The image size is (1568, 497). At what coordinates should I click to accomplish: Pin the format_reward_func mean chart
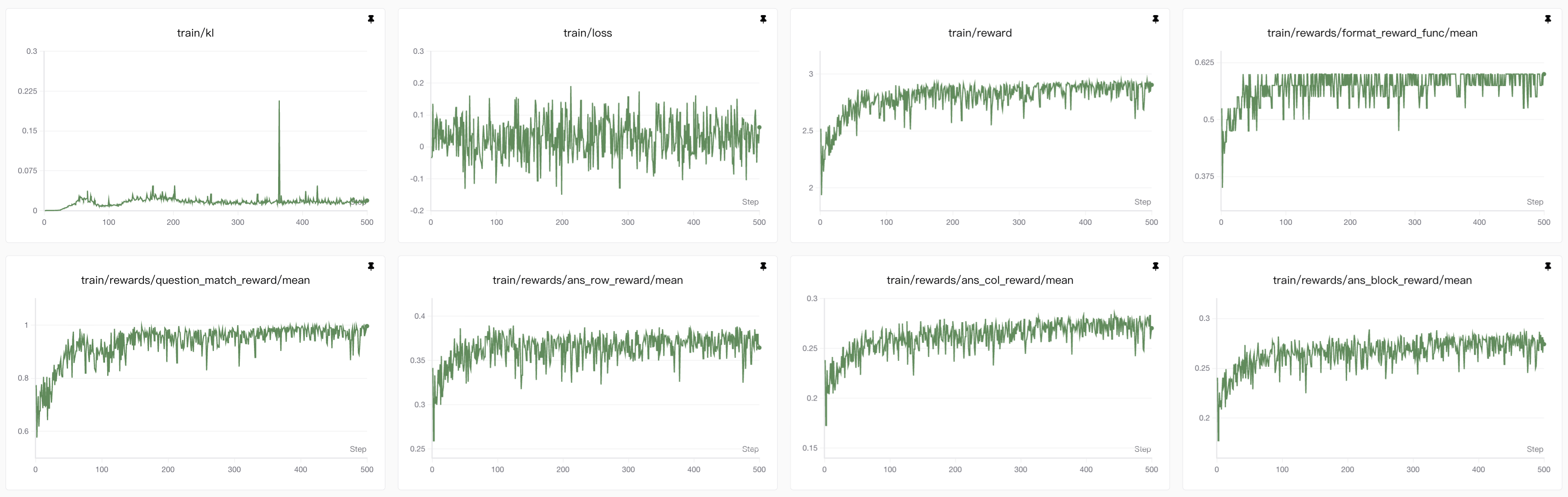pyautogui.click(x=1547, y=19)
